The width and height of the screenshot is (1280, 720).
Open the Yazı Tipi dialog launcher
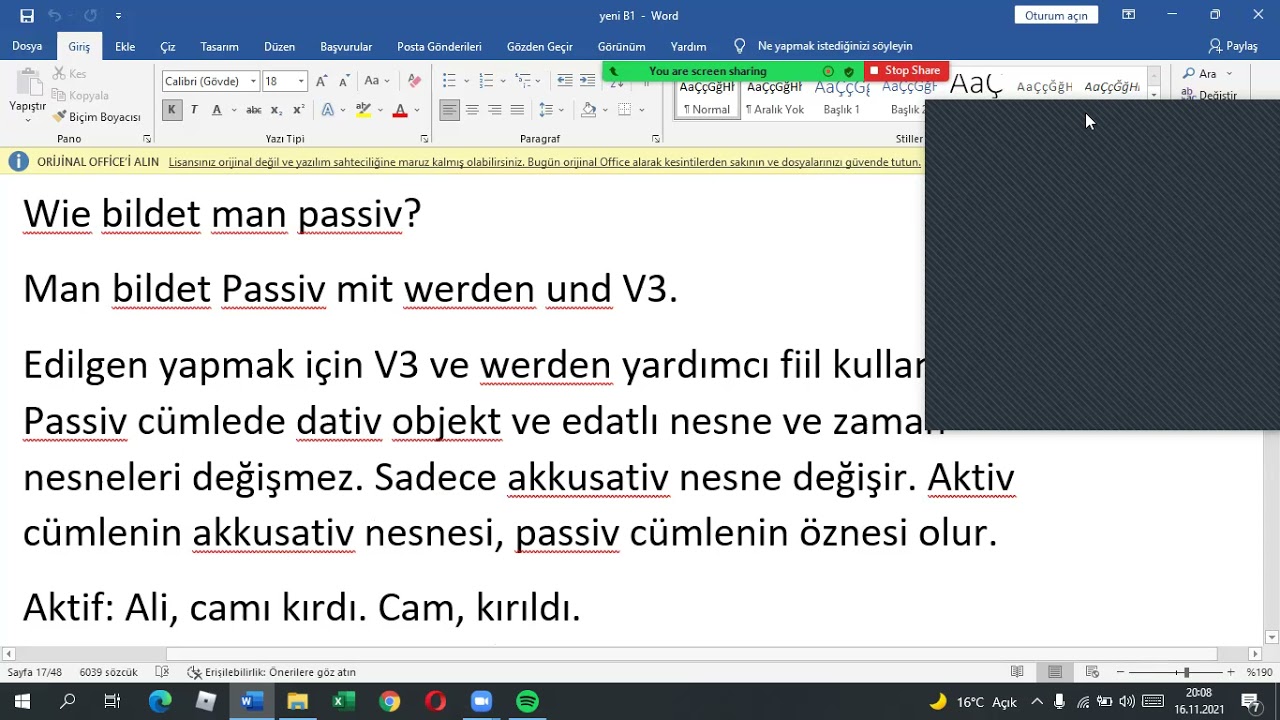(424, 139)
